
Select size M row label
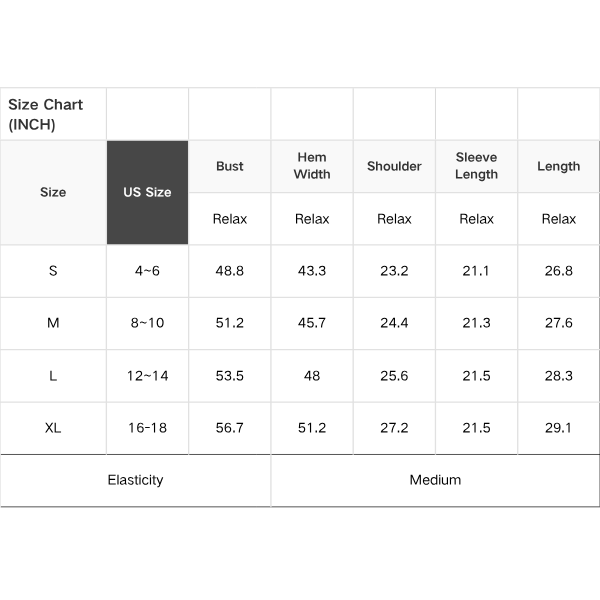tap(53, 323)
